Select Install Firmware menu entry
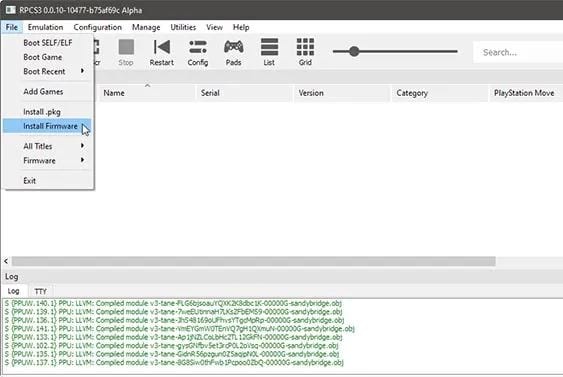The height and width of the screenshot is (377, 563). tap(47, 126)
